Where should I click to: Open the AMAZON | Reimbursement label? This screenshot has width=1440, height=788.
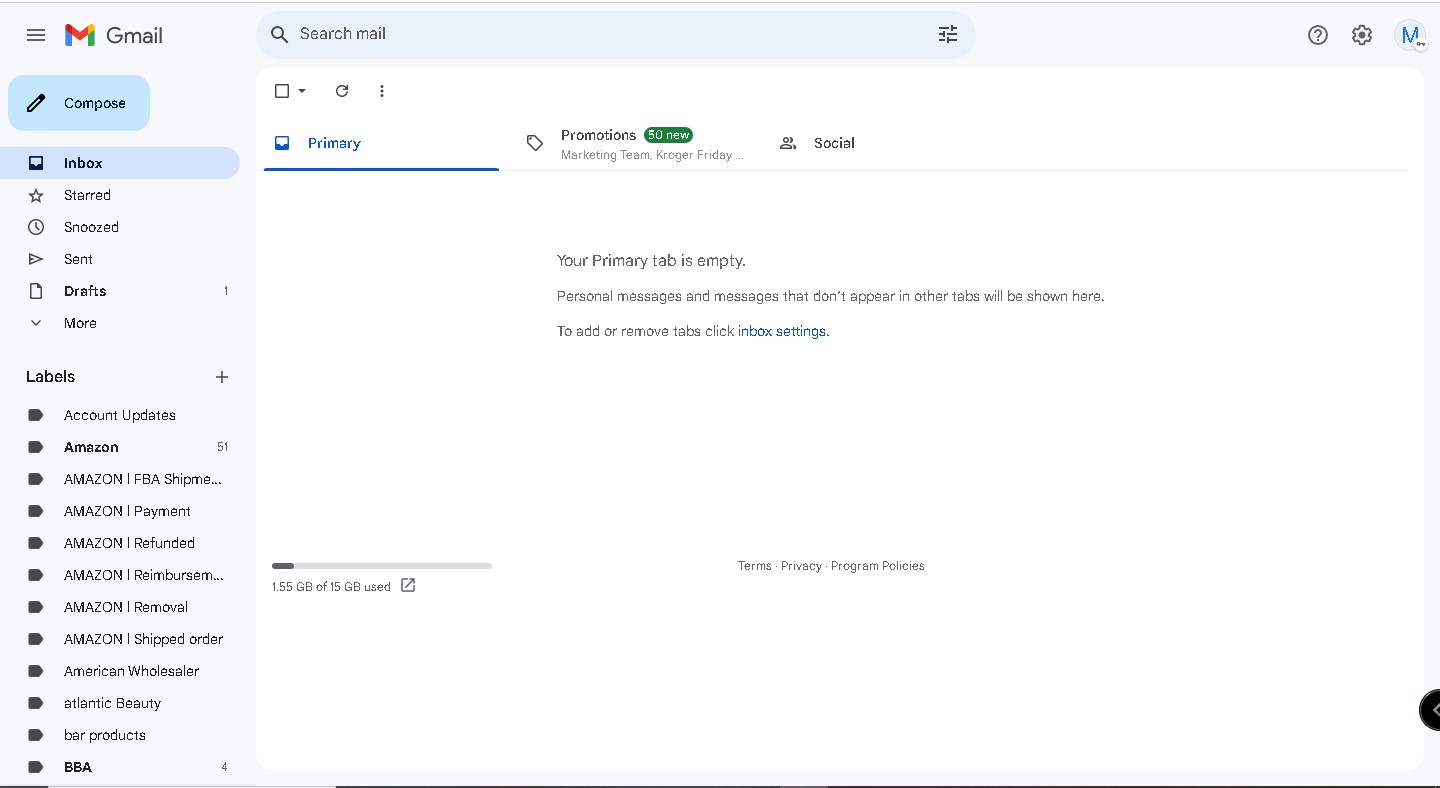click(x=120, y=575)
